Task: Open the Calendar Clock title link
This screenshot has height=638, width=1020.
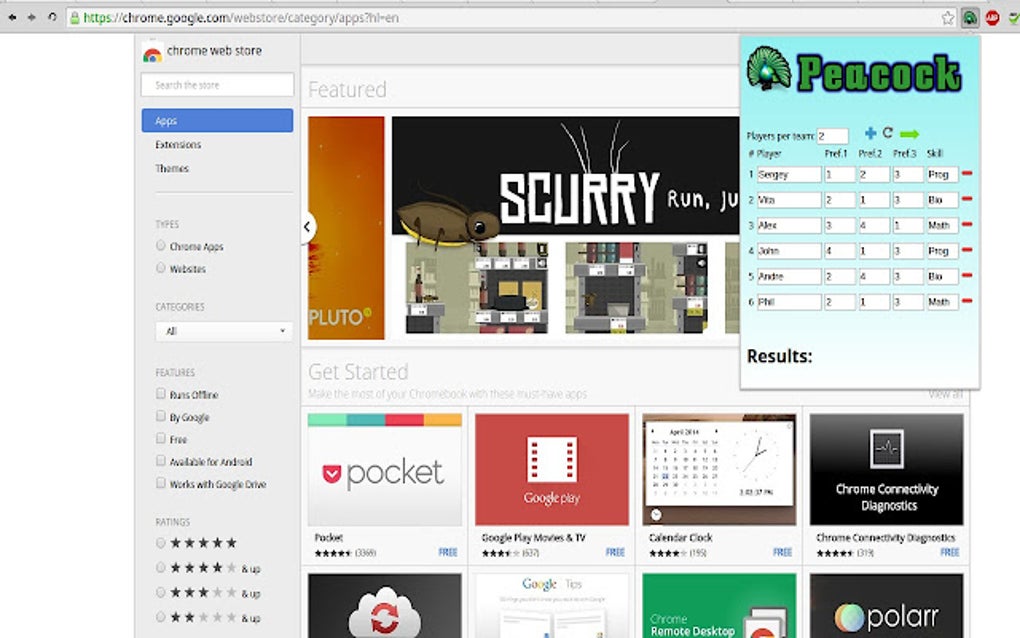Action: point(680,538)
